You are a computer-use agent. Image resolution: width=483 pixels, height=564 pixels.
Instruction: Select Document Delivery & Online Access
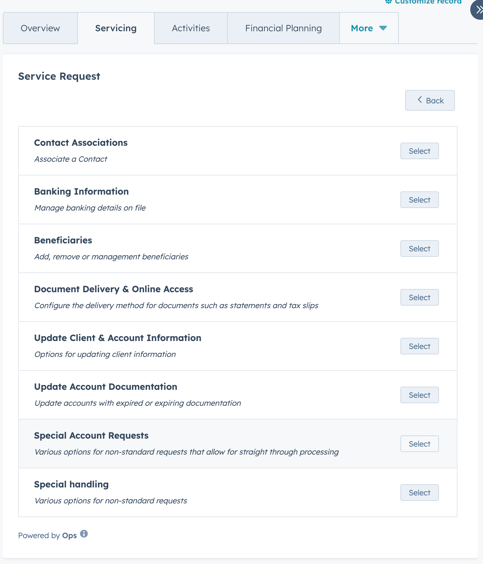[x=419, y=297]
